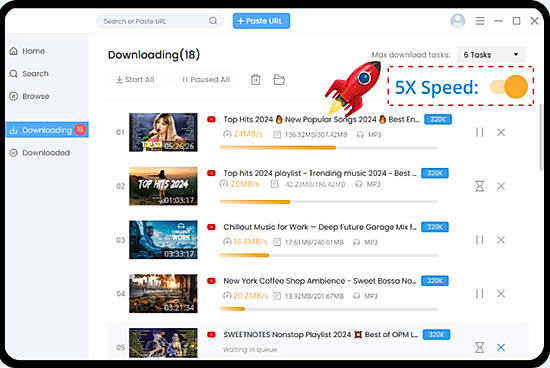Go to Home in sidebar
The height and width of the screenshot is (368, 550).
point(27,51)
